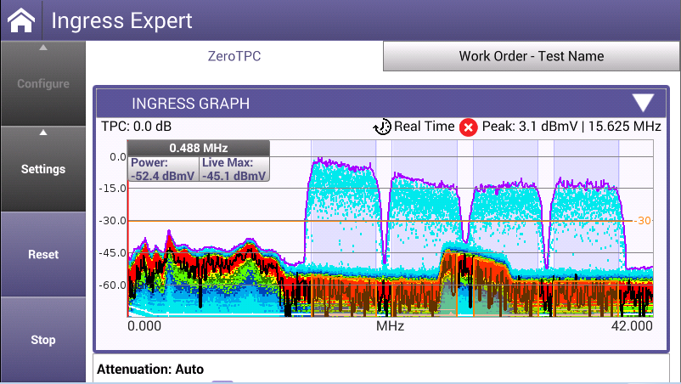This screenshot has width=681, height=384.
Task: Open the Work Order - Test Name tab
Action: point(531,56)
